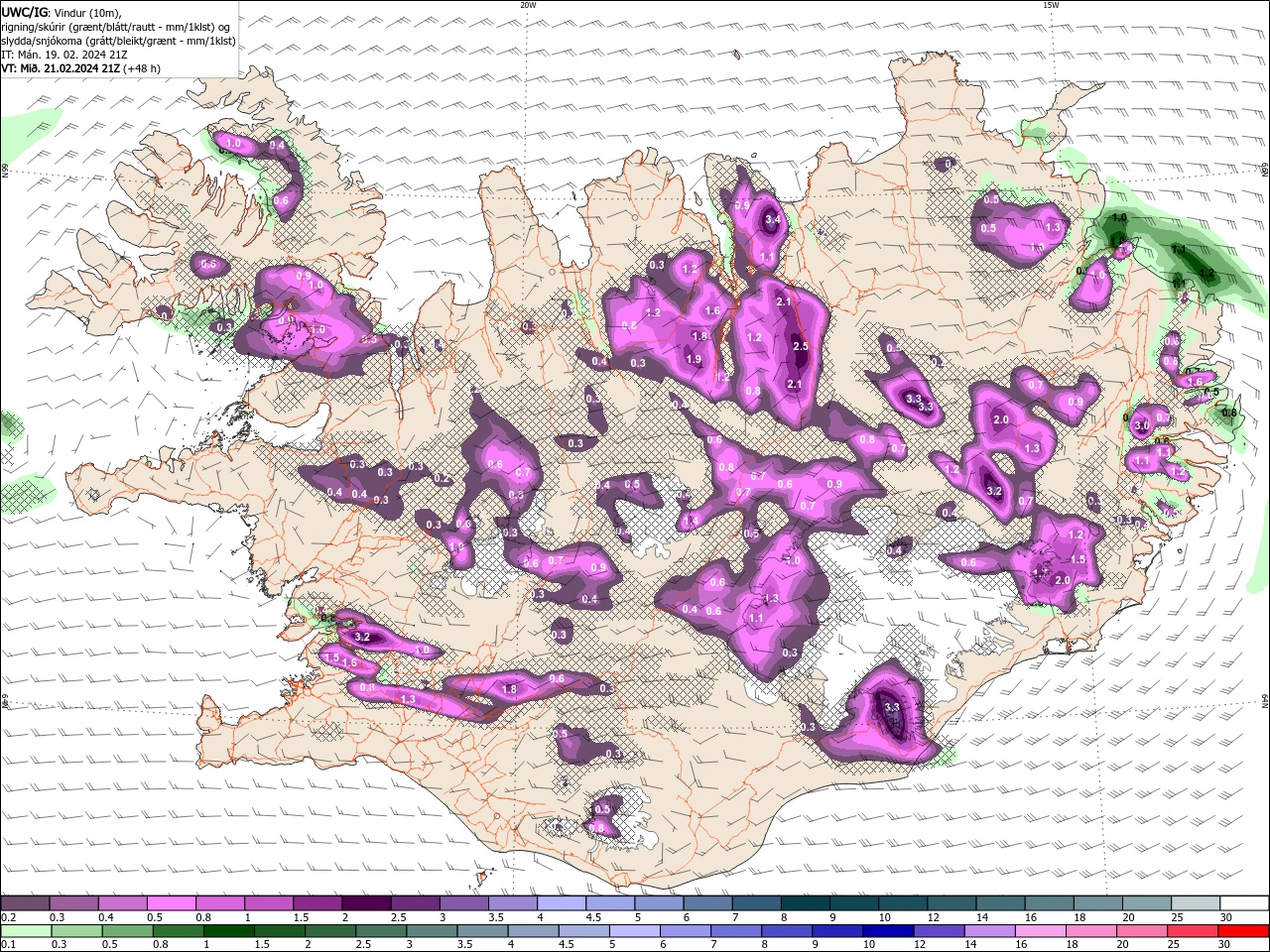Image resolution: width=1270 pixels, height=952 pixels.
Task: Click the upper scale swatch labeled 0.2
Action: (25, 903)
